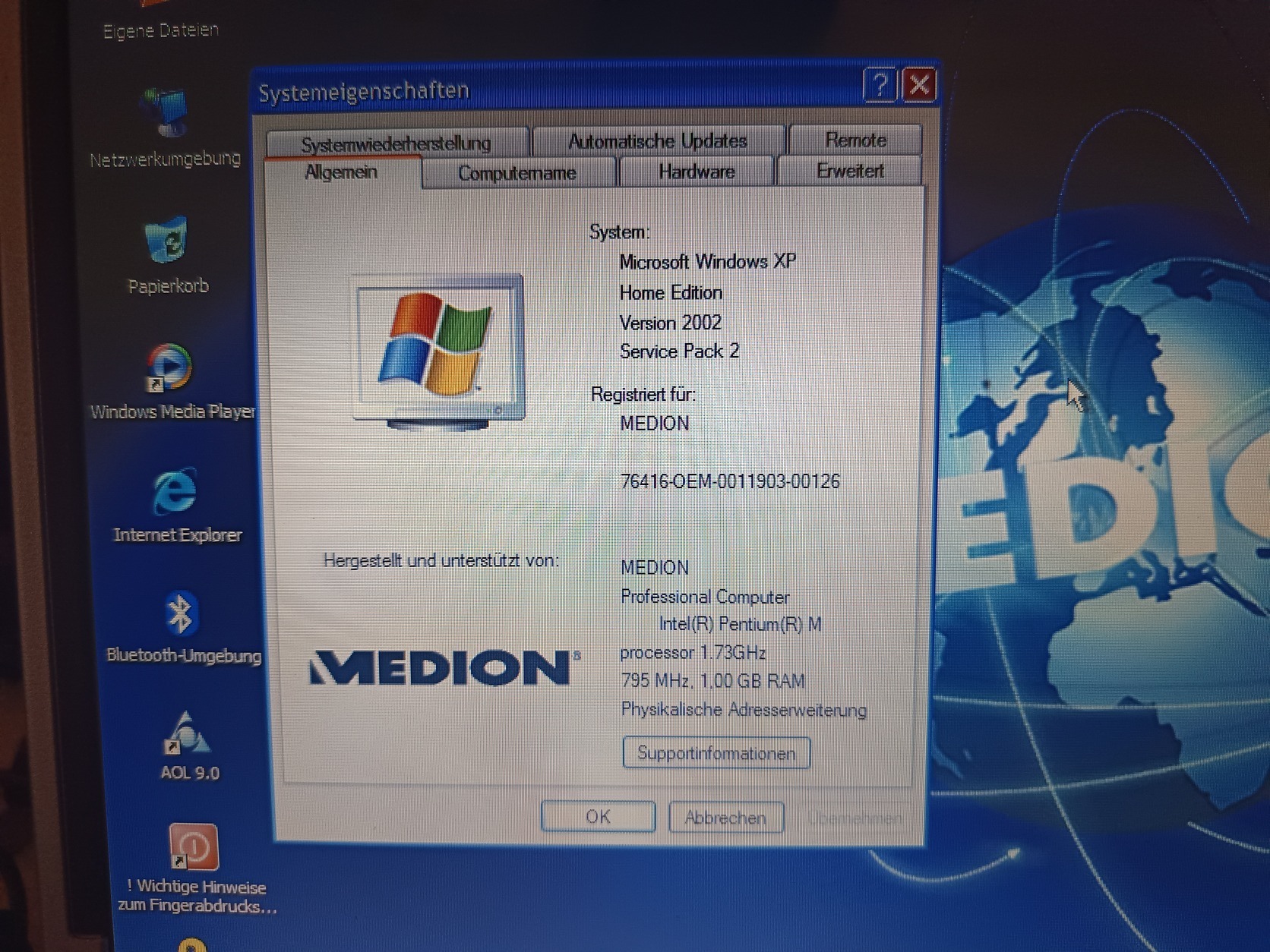Image resolution: width=1270 pixels, height=952 pixels.
Task: Click the 'Version 2002' text
Action: coord(671,323)
